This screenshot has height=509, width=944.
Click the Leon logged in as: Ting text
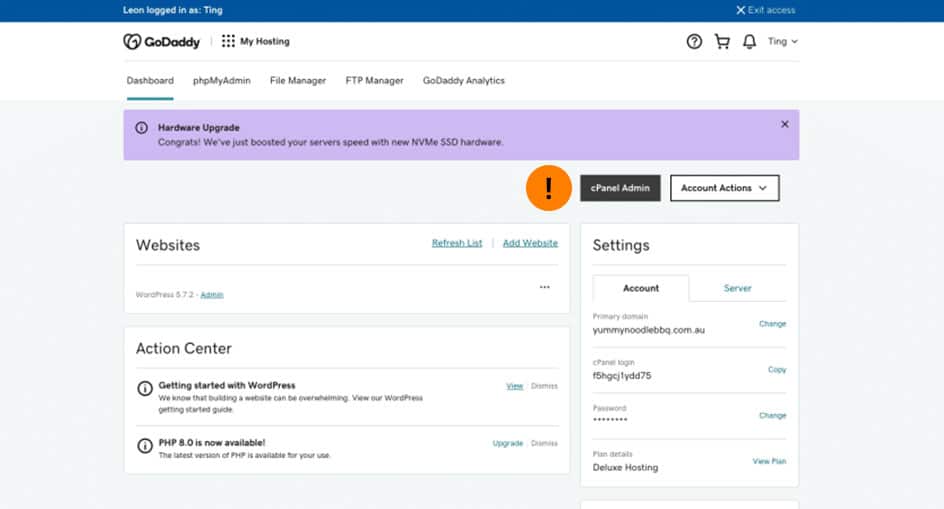click(173, 10)
